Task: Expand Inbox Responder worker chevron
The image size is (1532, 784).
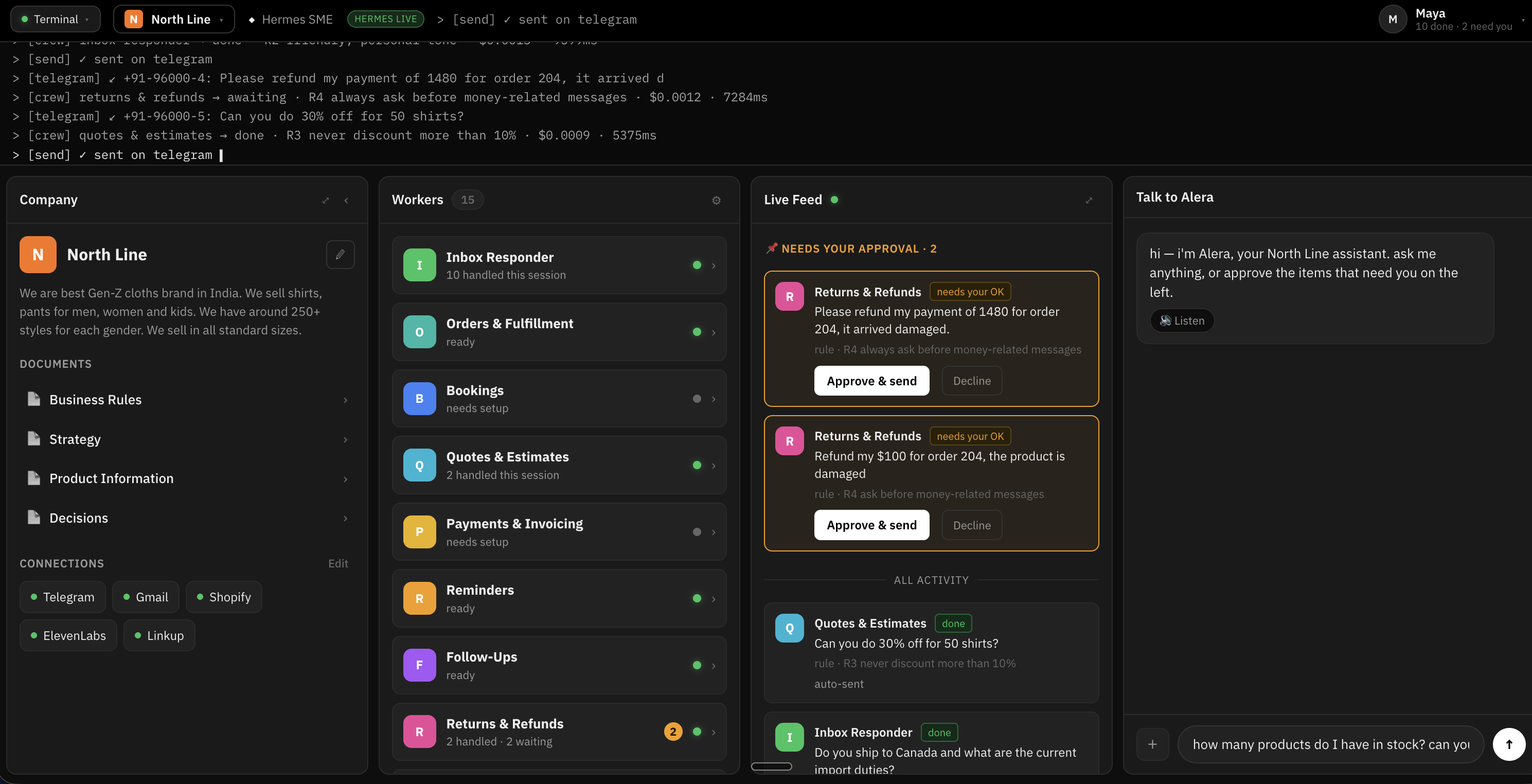Action: click(x=714, y=266)
